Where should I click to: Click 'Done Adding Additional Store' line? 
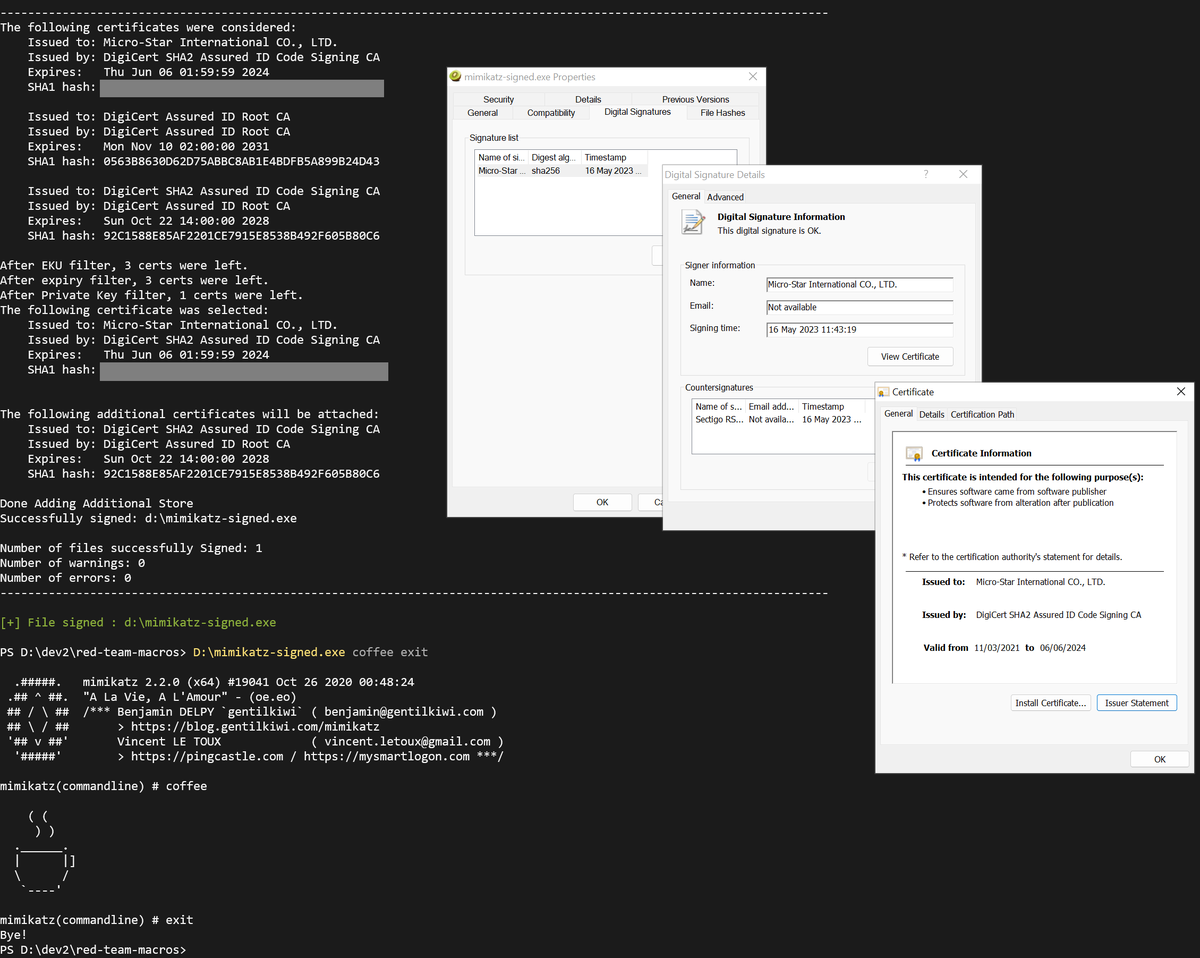[97, 504]
